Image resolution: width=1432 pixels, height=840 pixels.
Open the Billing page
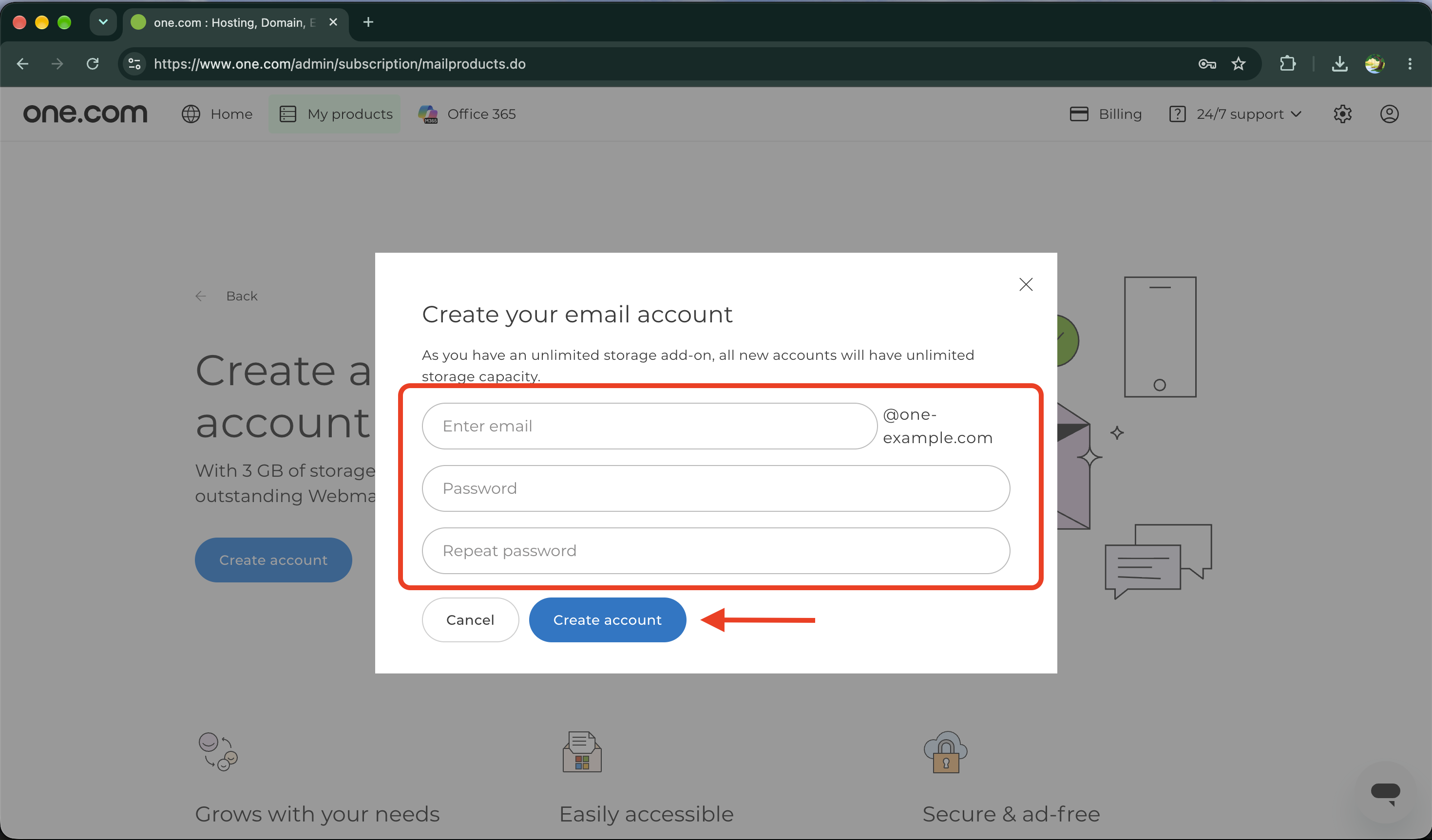pyautogui.click(x=1106, y=114)
